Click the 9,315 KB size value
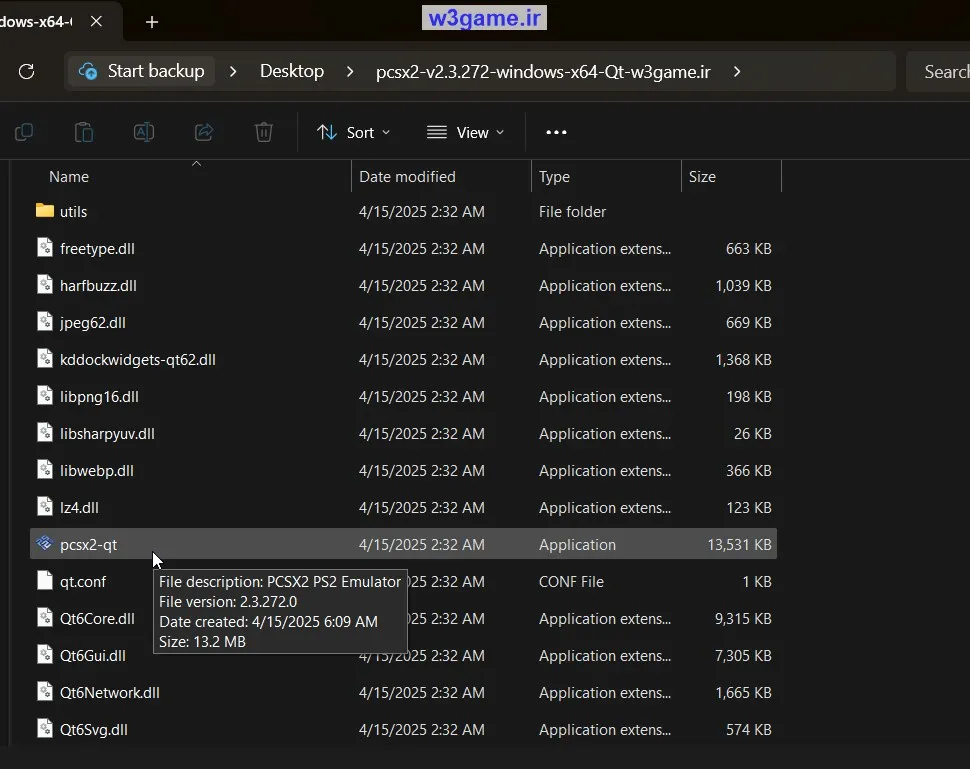 point(743,619)
